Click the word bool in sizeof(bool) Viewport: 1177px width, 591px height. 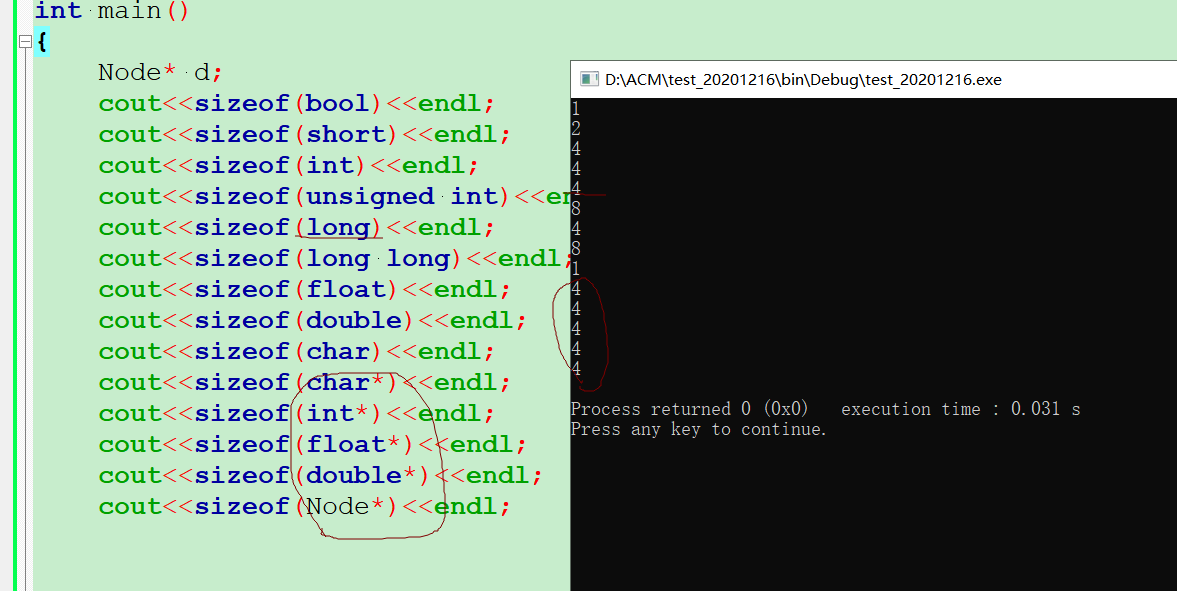pyautogui.click(x=338, y=103)
